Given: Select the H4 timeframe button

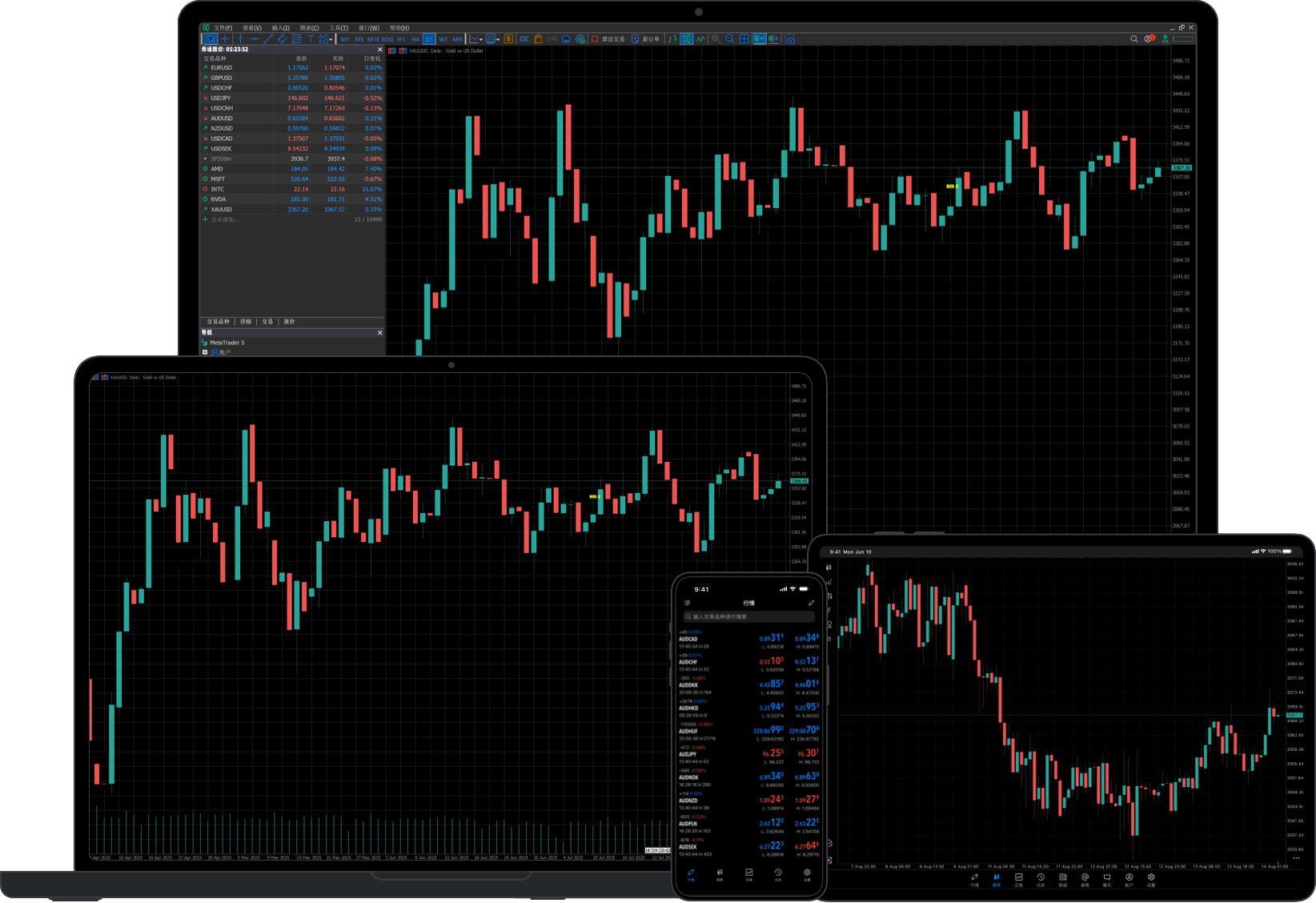Looking at the screenshot, I should click(x=415, y=38).
